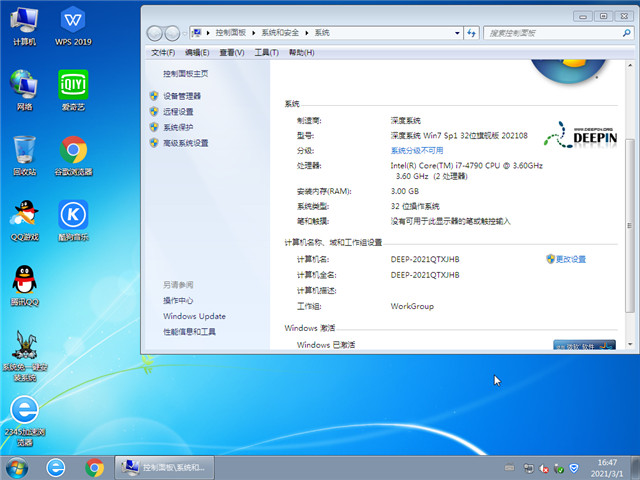640x480 pixels.
Task: Click the WorkGroup value text
Action: [412, 306]
